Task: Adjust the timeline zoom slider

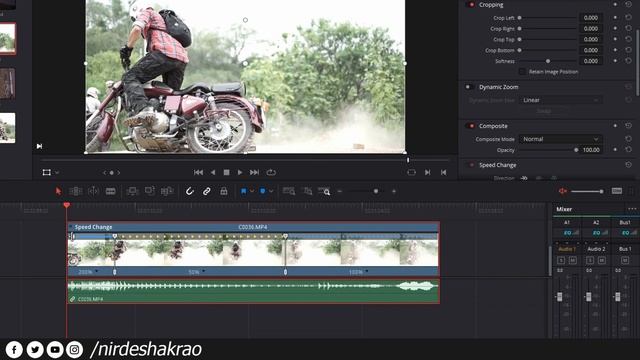Action: pos(376,191)
